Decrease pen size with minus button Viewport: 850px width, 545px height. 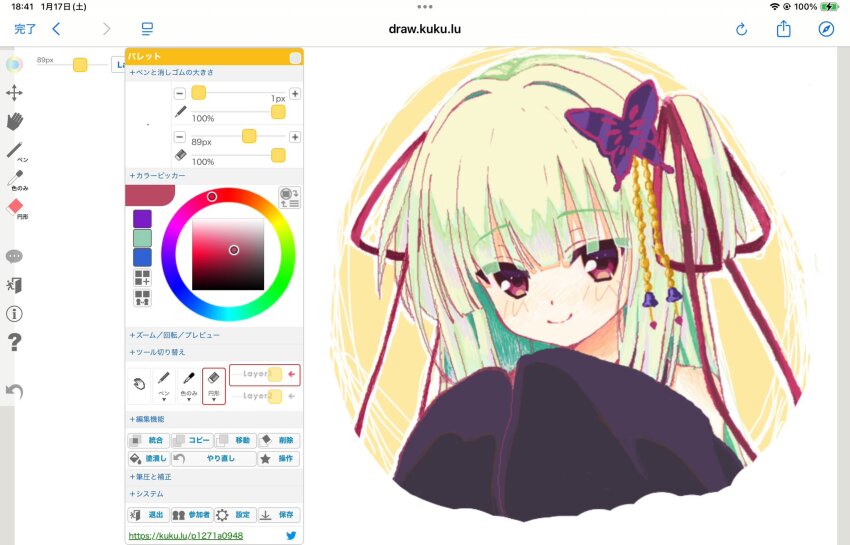coord(179,93)
